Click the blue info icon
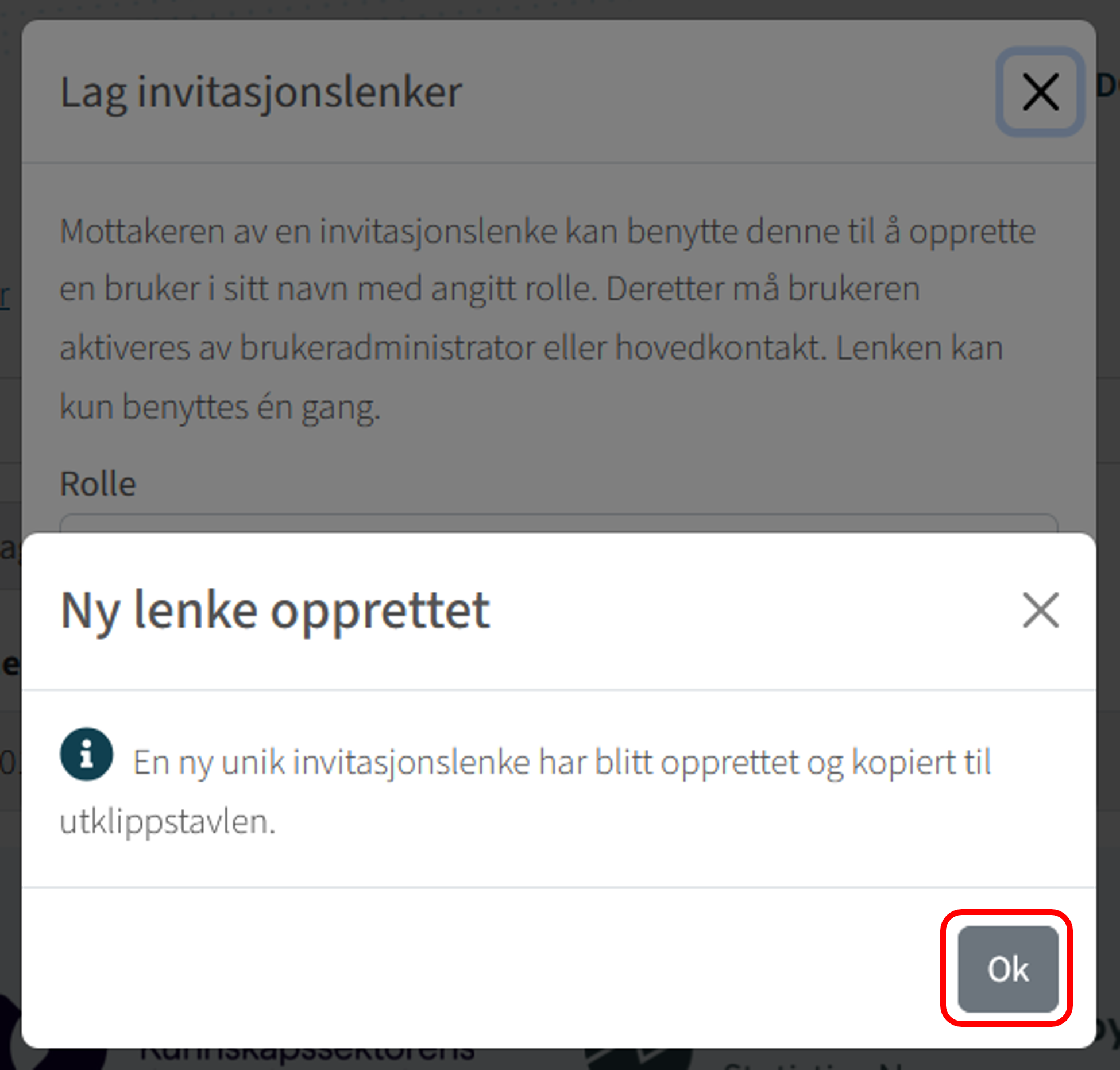Screen dimensions: 1120x1070 pyautogui.click(x=86, y=754)
